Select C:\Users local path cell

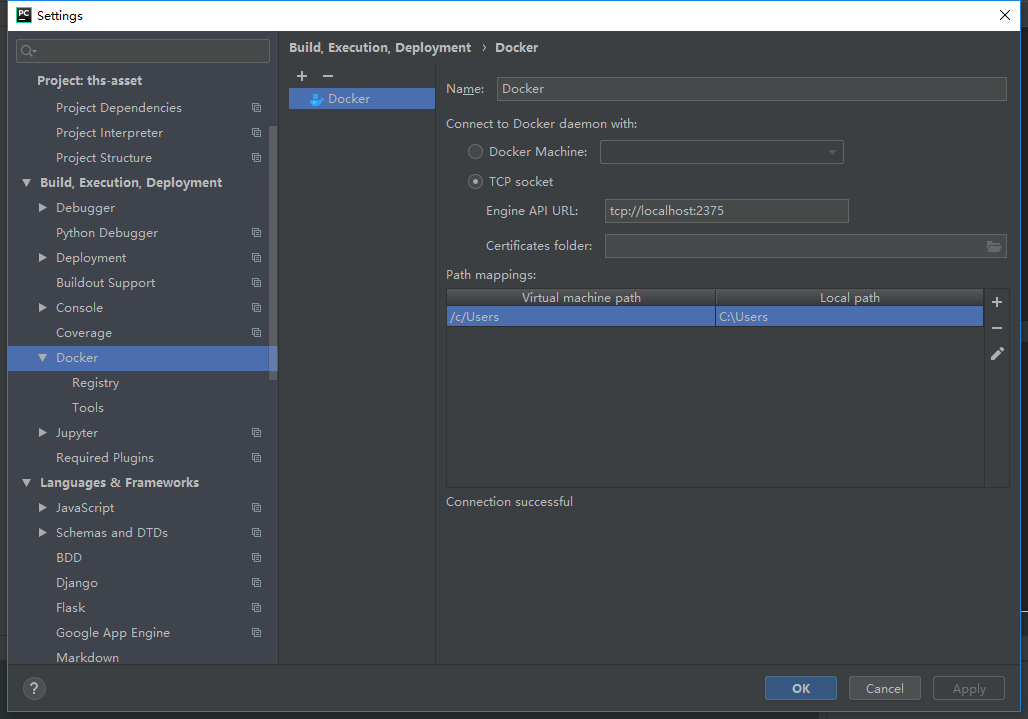(x=850, y=317)
